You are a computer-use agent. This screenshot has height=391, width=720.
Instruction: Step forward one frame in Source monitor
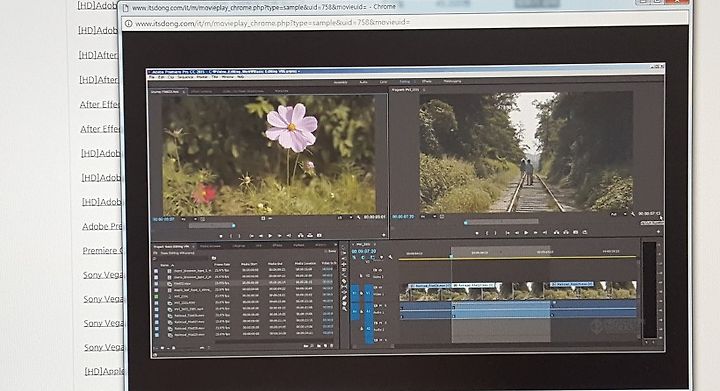[x=280, y=235]
